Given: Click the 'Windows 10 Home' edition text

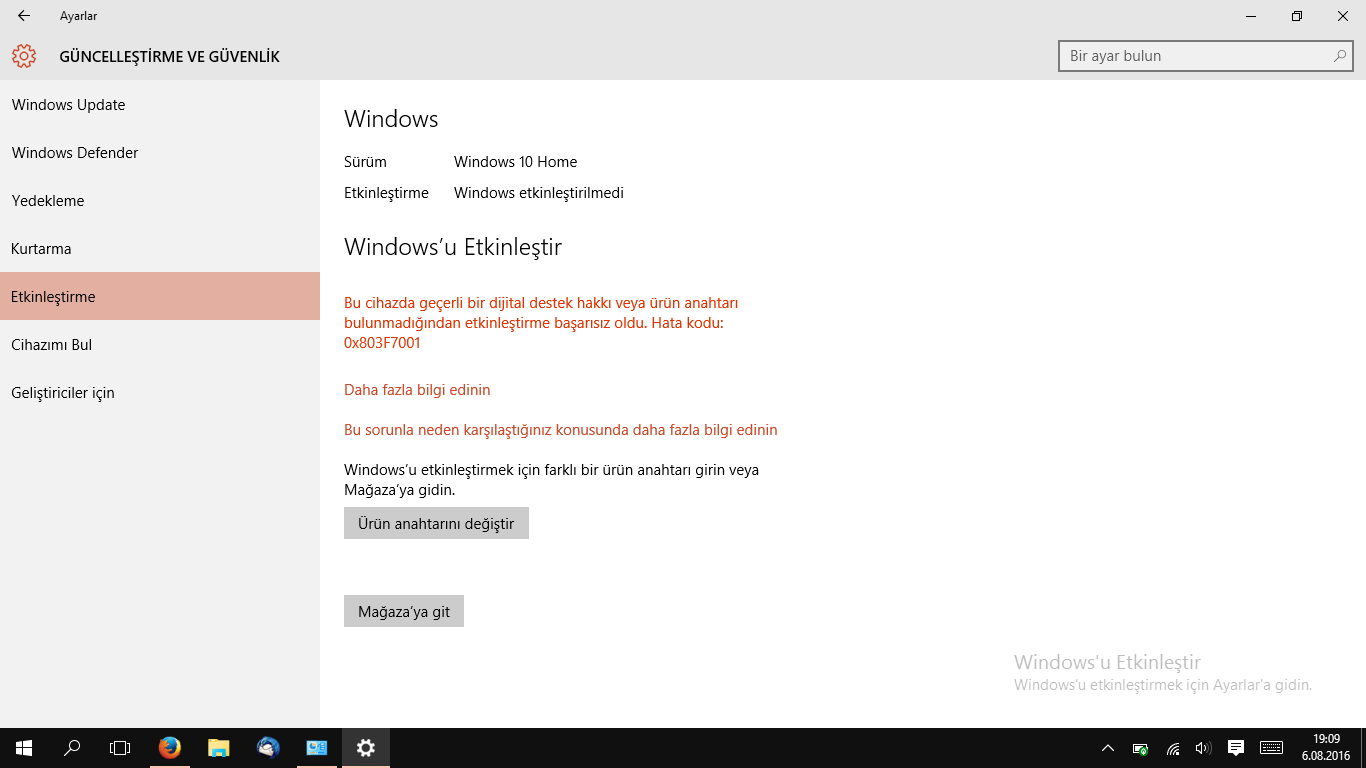Looking at the screenshot, I should click(x=515, y=162).
